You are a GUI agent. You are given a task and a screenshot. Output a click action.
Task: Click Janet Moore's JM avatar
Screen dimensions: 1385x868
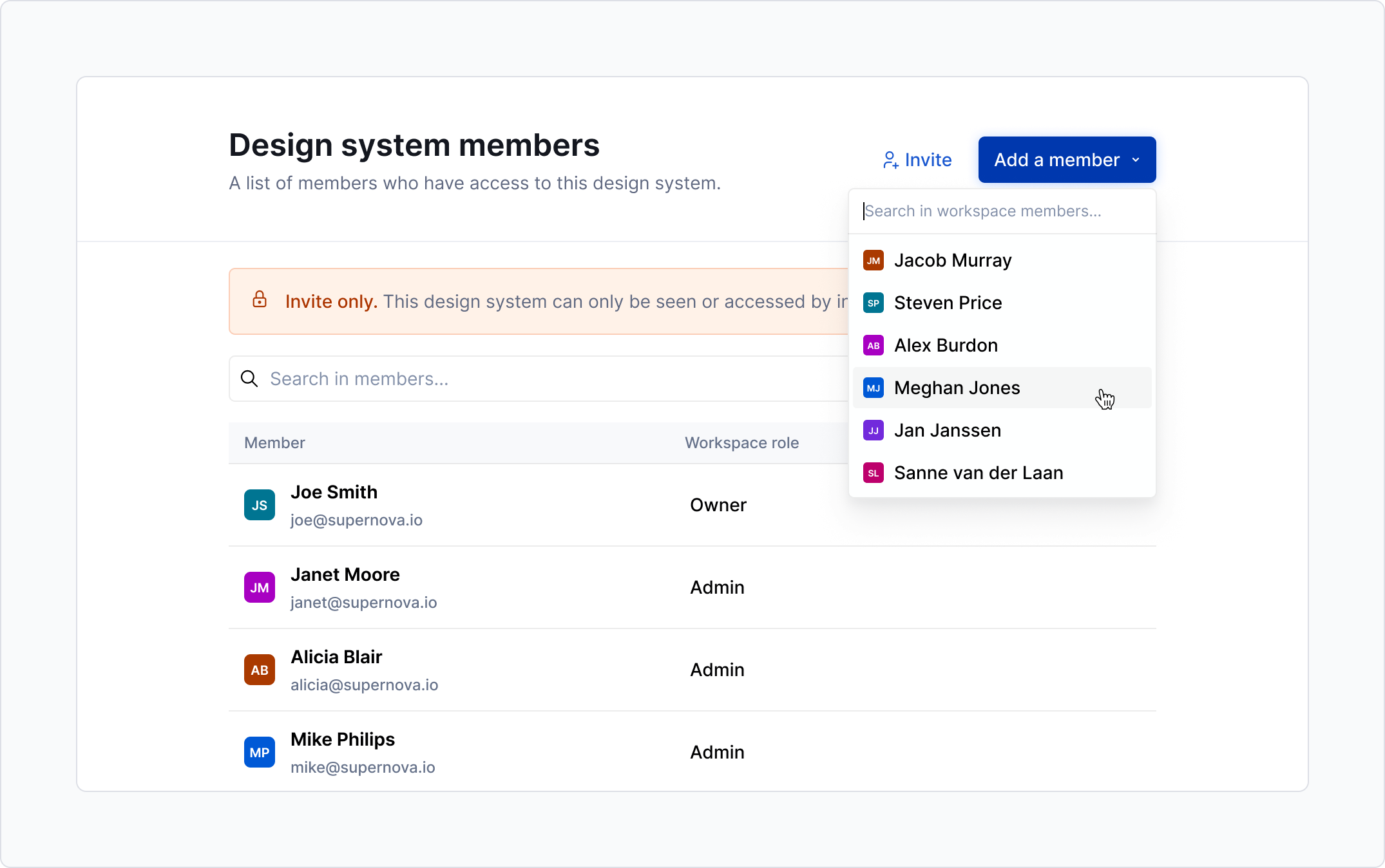260,587
